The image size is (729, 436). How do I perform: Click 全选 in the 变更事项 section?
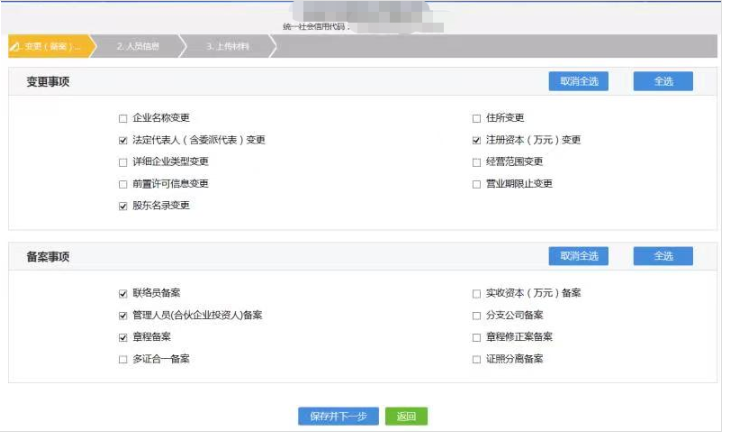point(663,82)
